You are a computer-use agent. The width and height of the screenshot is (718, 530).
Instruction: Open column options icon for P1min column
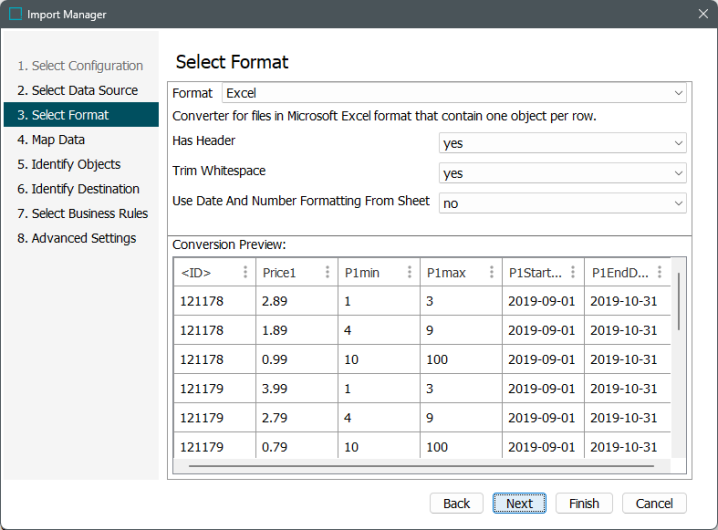pyautogui.click(x=409, y=272)
